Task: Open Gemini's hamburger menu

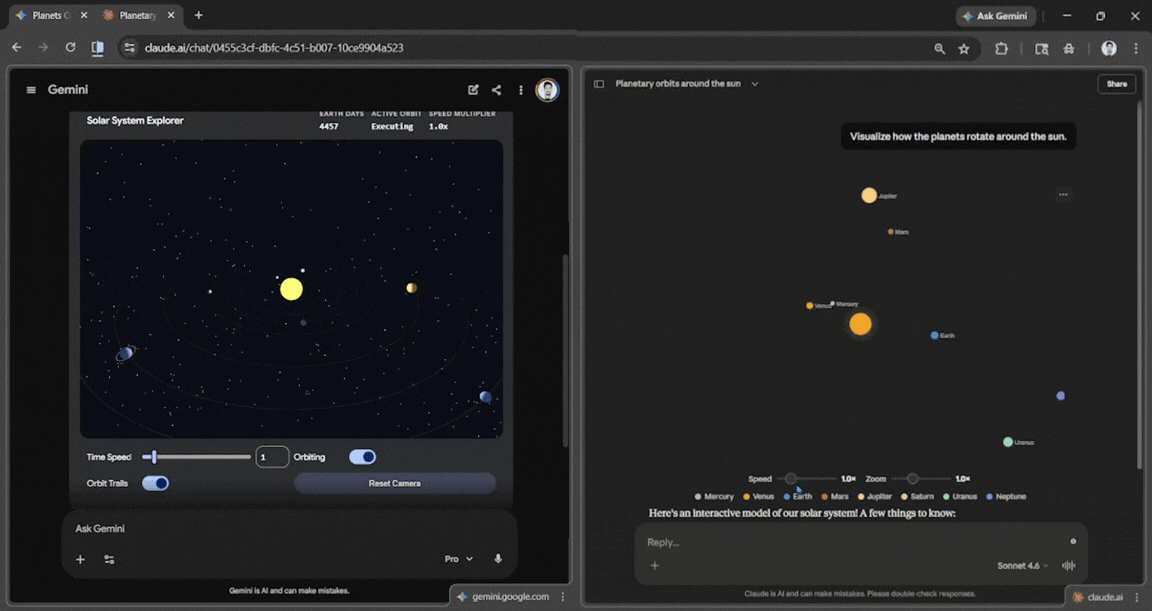Action: (x=31, y=89)
